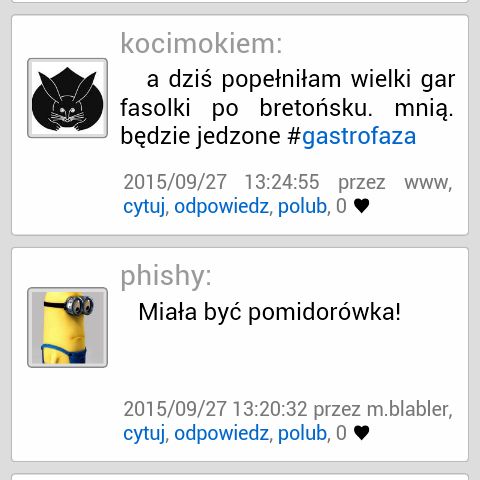
Task: Click 'cytuj' under kocimokiem's post
Action: pos(144,206)
